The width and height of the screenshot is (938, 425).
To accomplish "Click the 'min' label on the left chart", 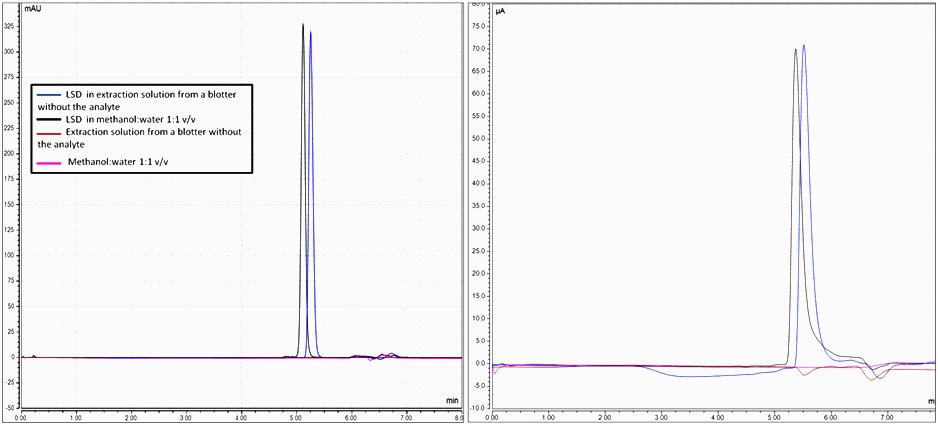I will [451, 400].
